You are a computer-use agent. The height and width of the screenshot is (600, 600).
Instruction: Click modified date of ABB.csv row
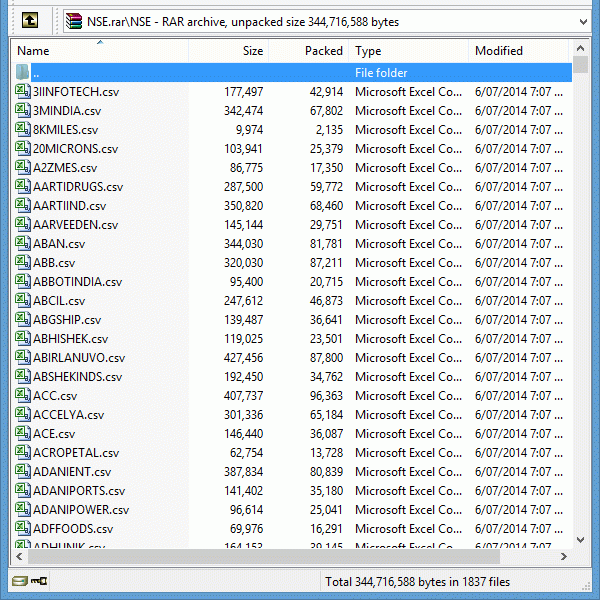519,263
